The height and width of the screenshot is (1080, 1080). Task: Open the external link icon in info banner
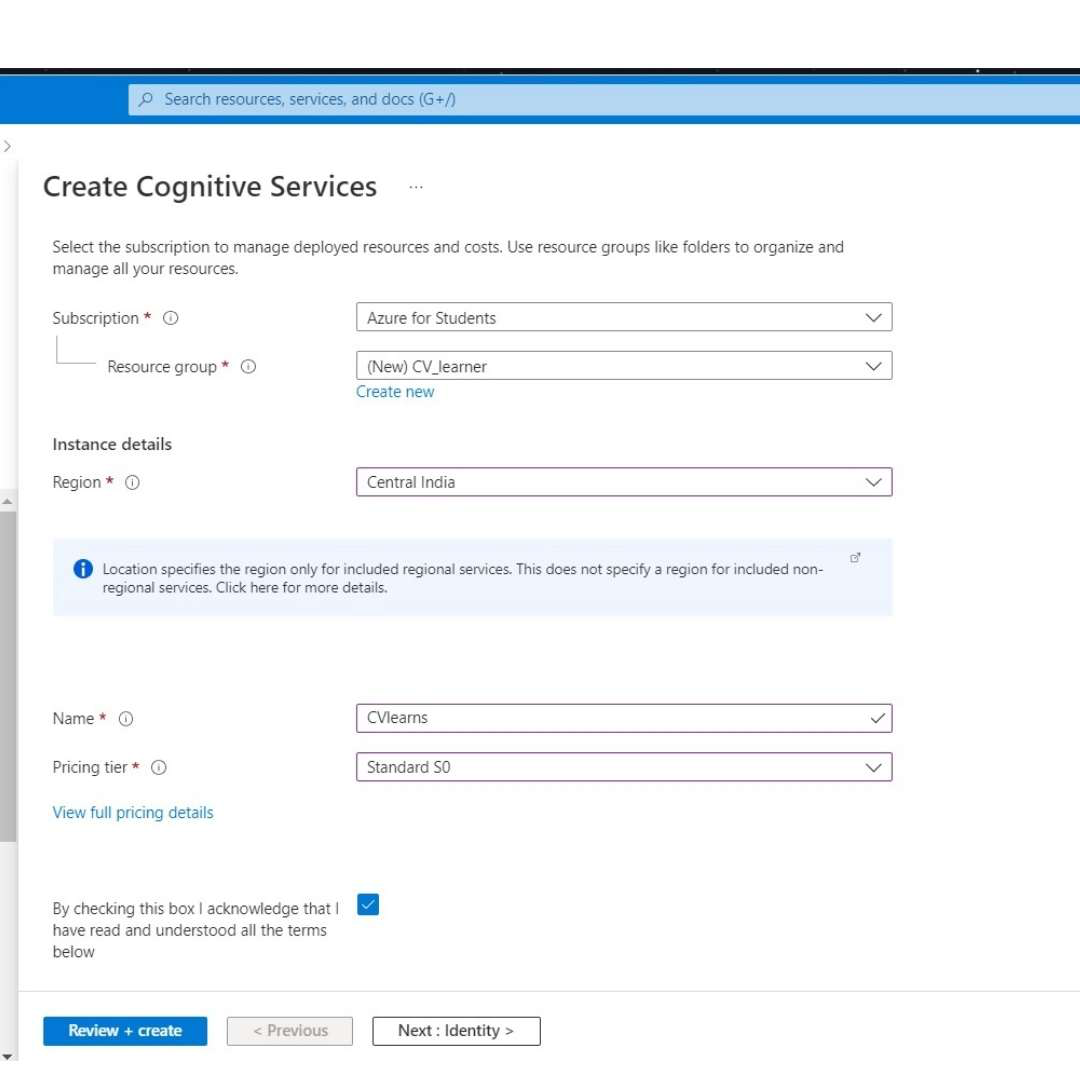pos(855,558)
